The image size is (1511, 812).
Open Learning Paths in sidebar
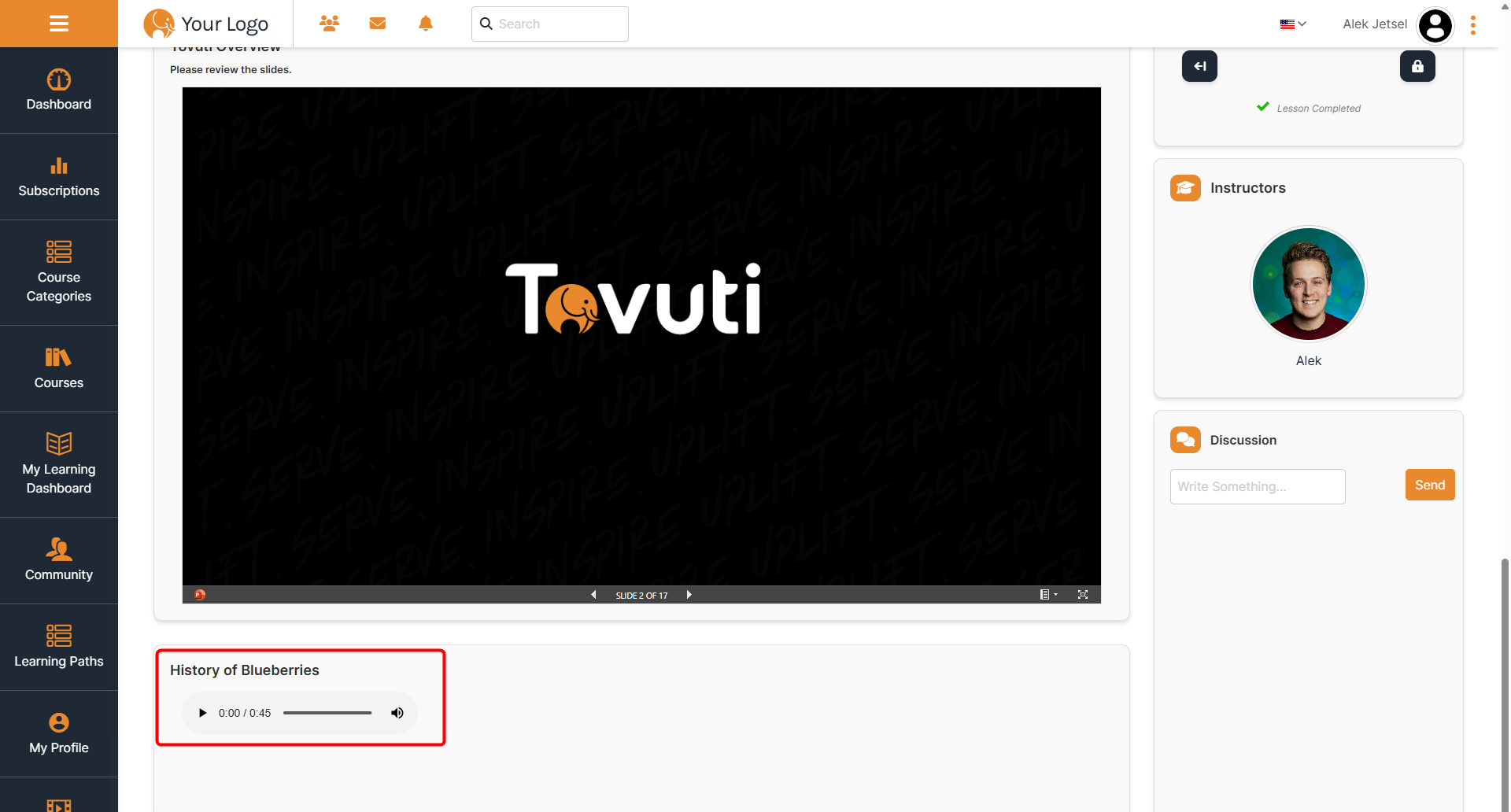(x=59, y=648)
